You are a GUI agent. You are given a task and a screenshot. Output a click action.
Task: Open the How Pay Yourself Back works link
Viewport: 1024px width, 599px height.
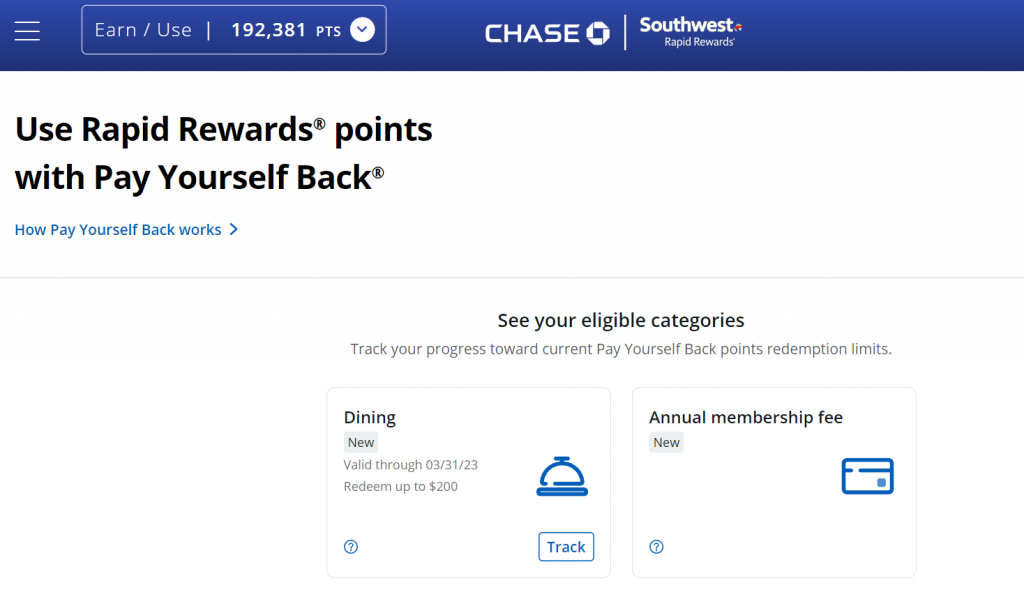coord(116,229)
